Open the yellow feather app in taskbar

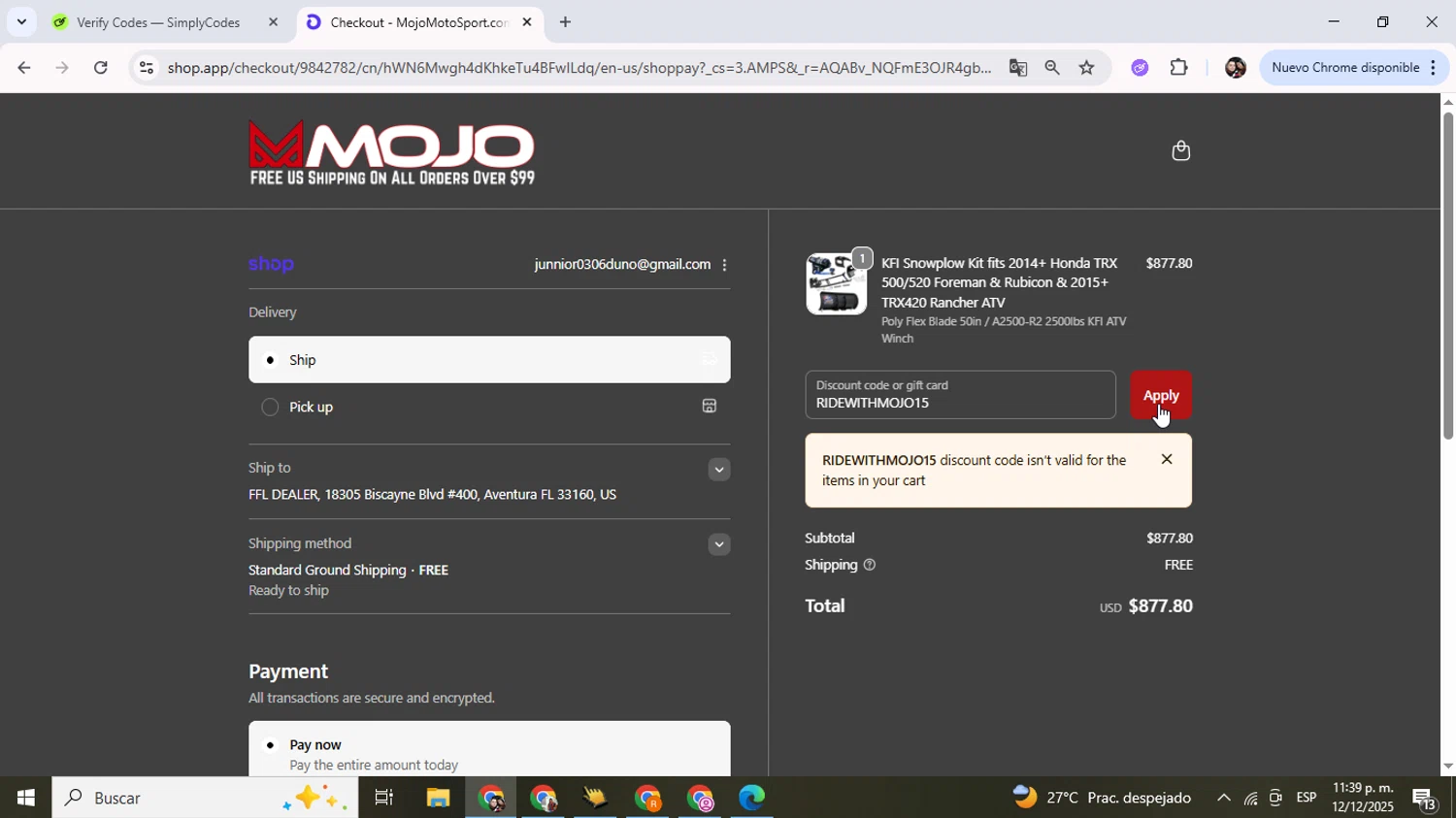(x=595, y=798)
